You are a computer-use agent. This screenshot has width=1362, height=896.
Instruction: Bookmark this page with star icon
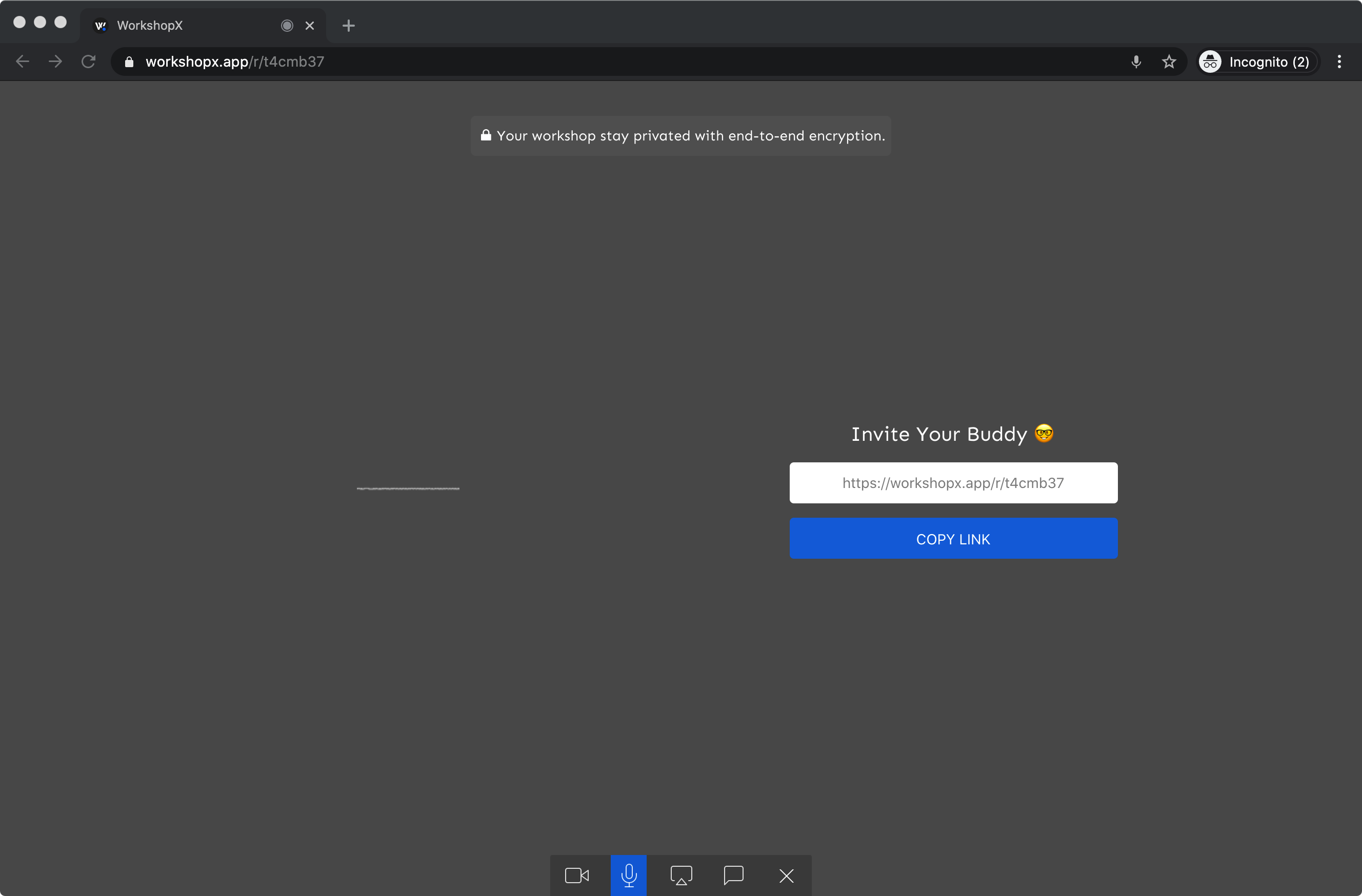pyautogui.click(x=1169, y=62)
